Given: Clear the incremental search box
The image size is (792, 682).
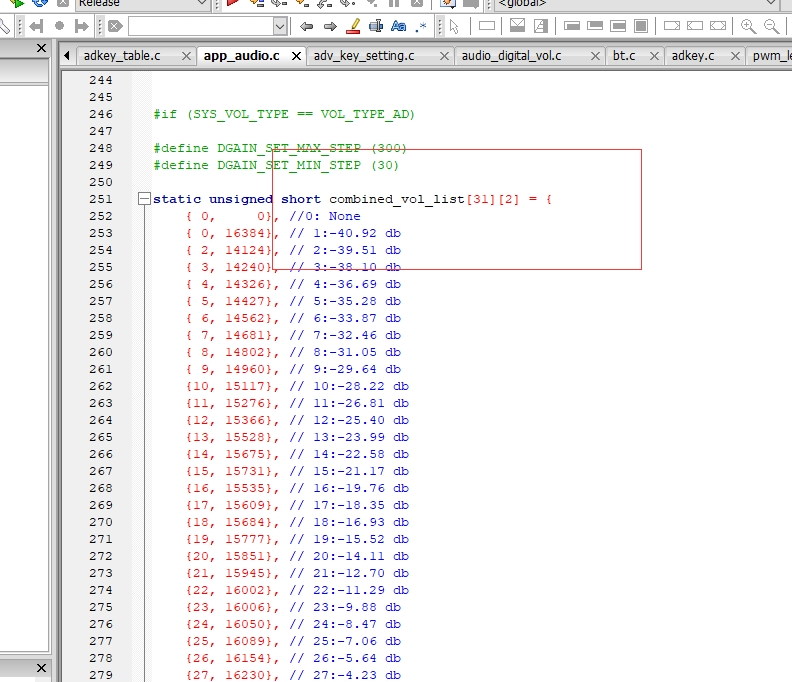Looking at the screenshot, I should click(x=115, y=26).
